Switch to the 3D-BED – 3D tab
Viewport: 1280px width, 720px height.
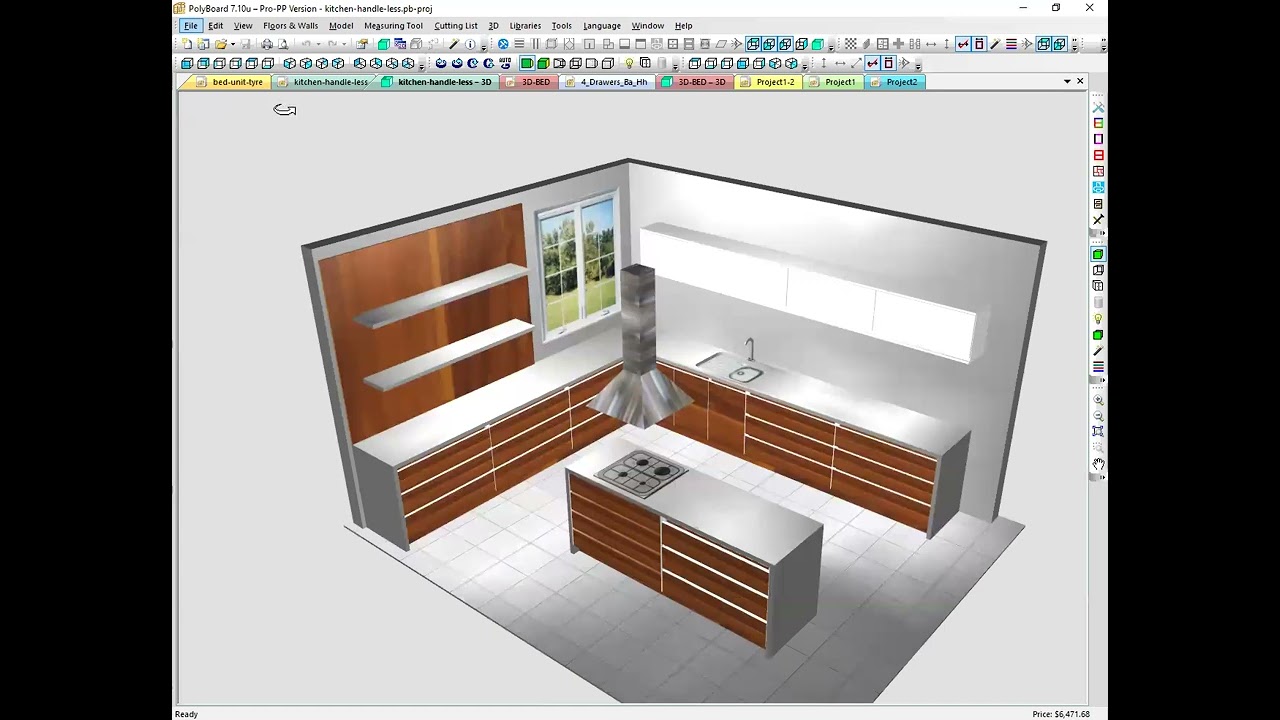click(x=694, y=82)
